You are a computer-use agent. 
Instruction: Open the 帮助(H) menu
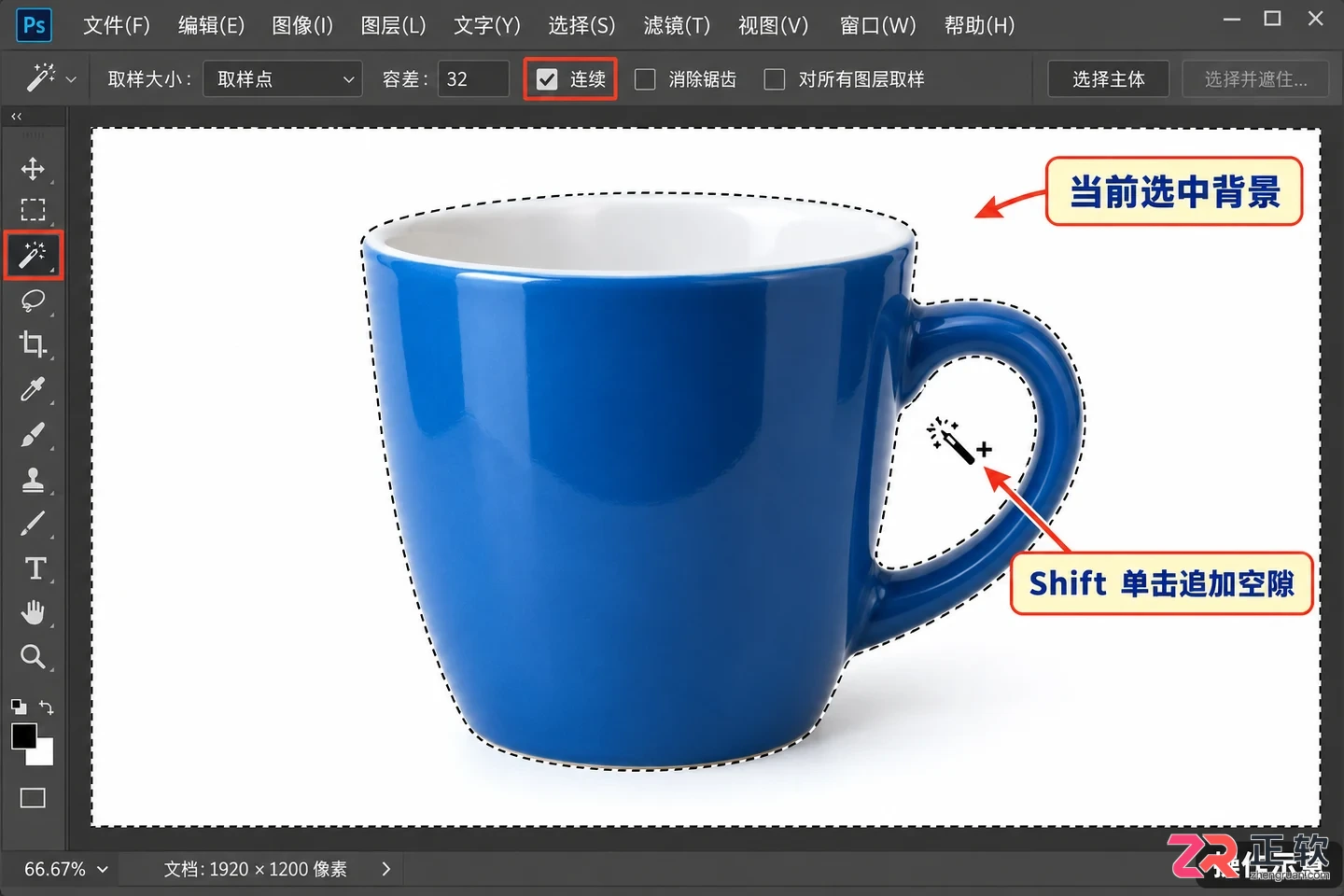pyautogui.click(x=979, y=25)
